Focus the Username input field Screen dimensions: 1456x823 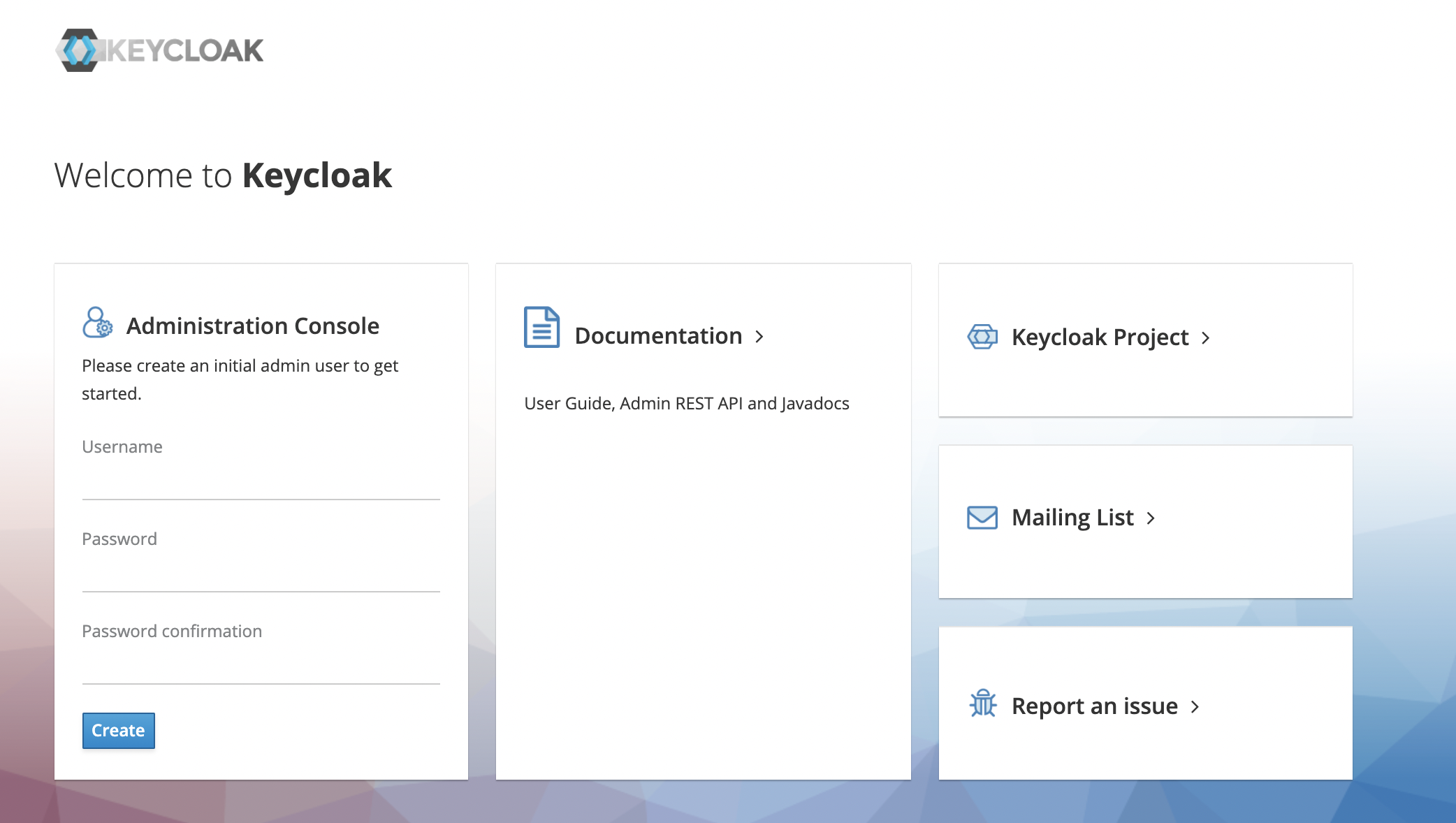point(261,482)
